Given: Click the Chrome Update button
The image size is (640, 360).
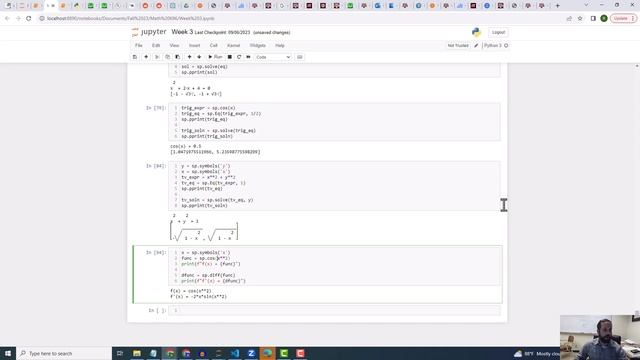Looking at the screenshot, I should click(623, 18).
